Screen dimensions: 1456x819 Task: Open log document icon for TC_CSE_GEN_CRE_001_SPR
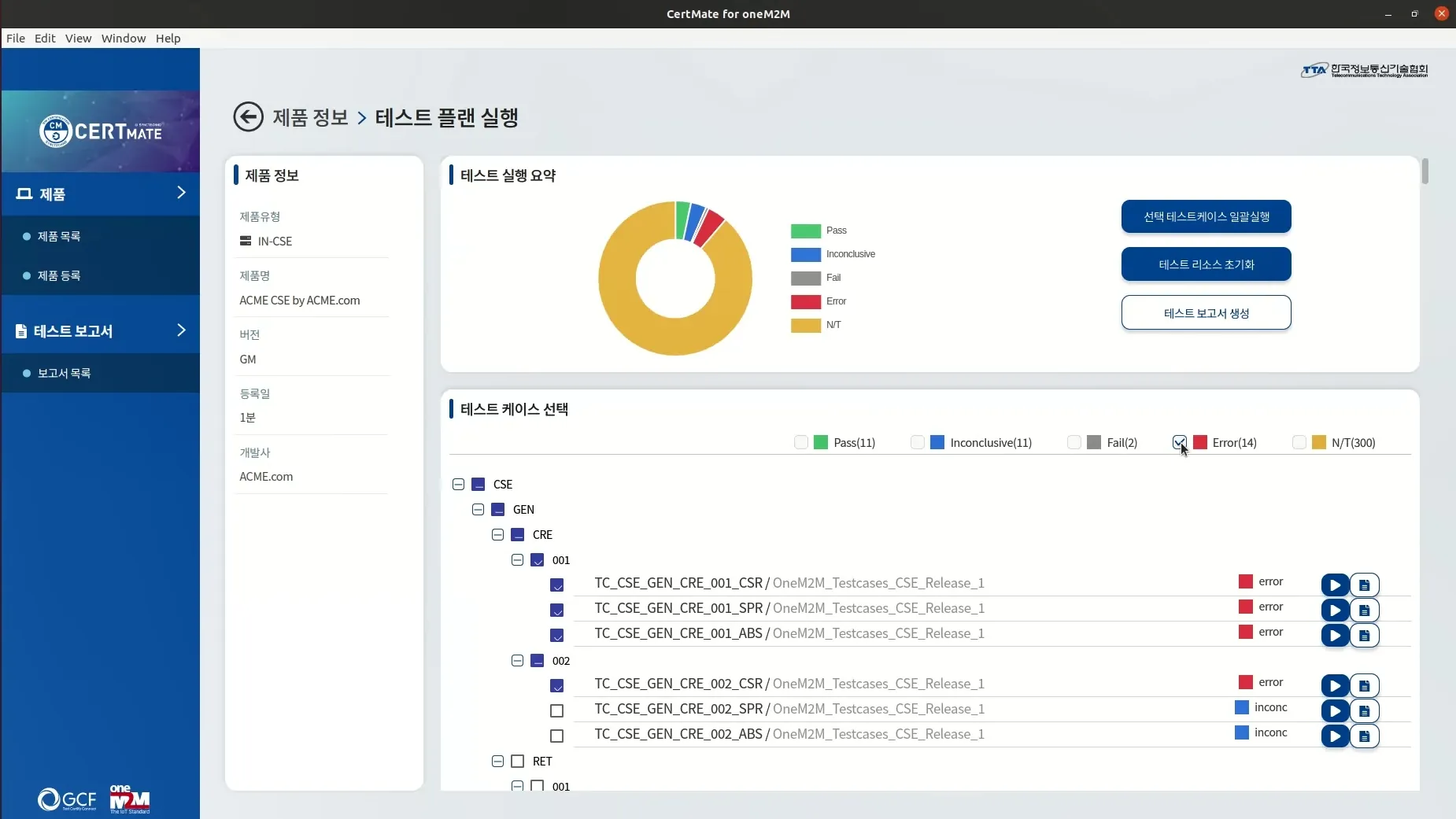click(1365, 611)
